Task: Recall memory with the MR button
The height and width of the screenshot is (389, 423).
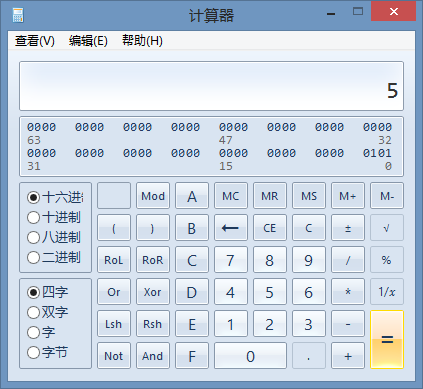Action: coord(270,196)
